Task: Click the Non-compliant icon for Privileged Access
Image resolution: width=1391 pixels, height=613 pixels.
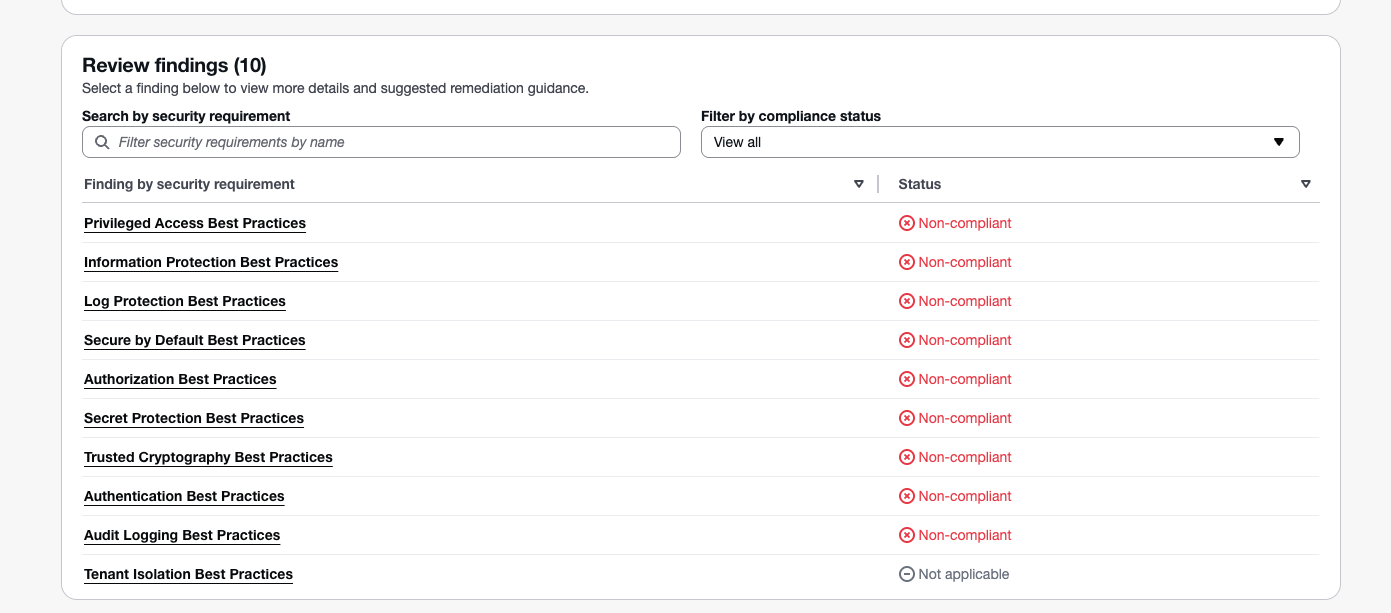Action: point(907,223)
